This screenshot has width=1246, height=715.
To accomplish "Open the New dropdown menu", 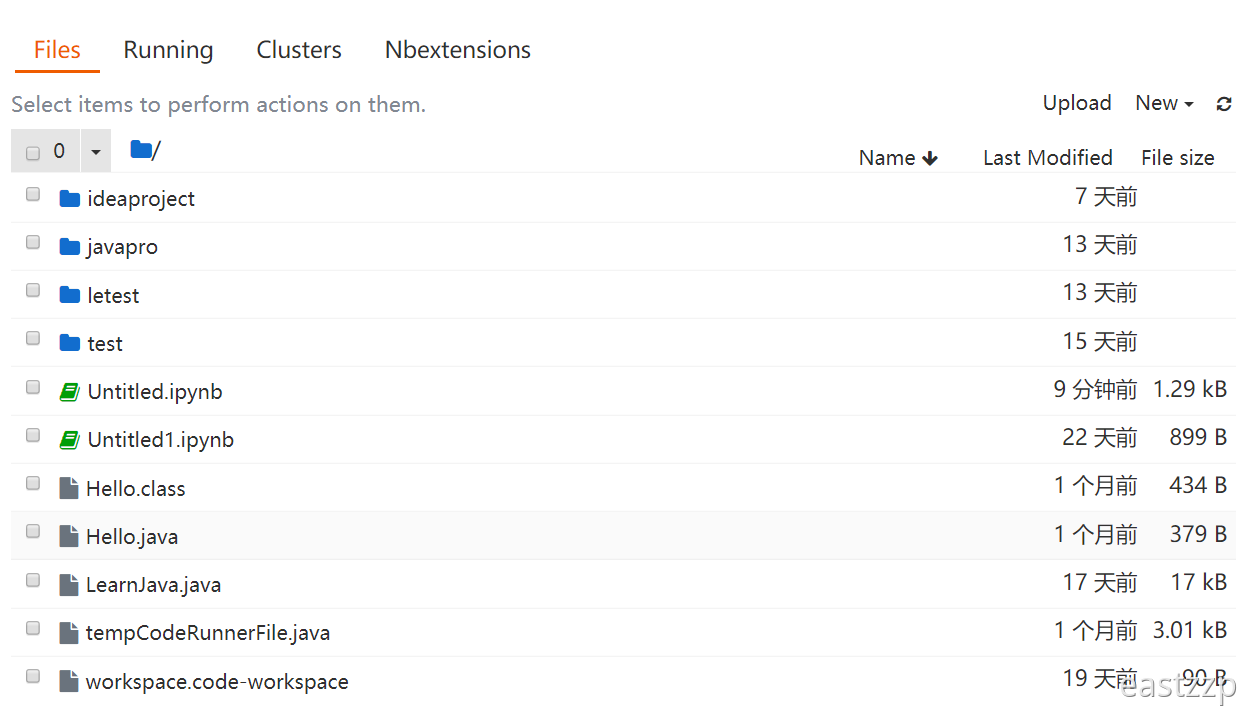I will click(x=1164, y=103).
